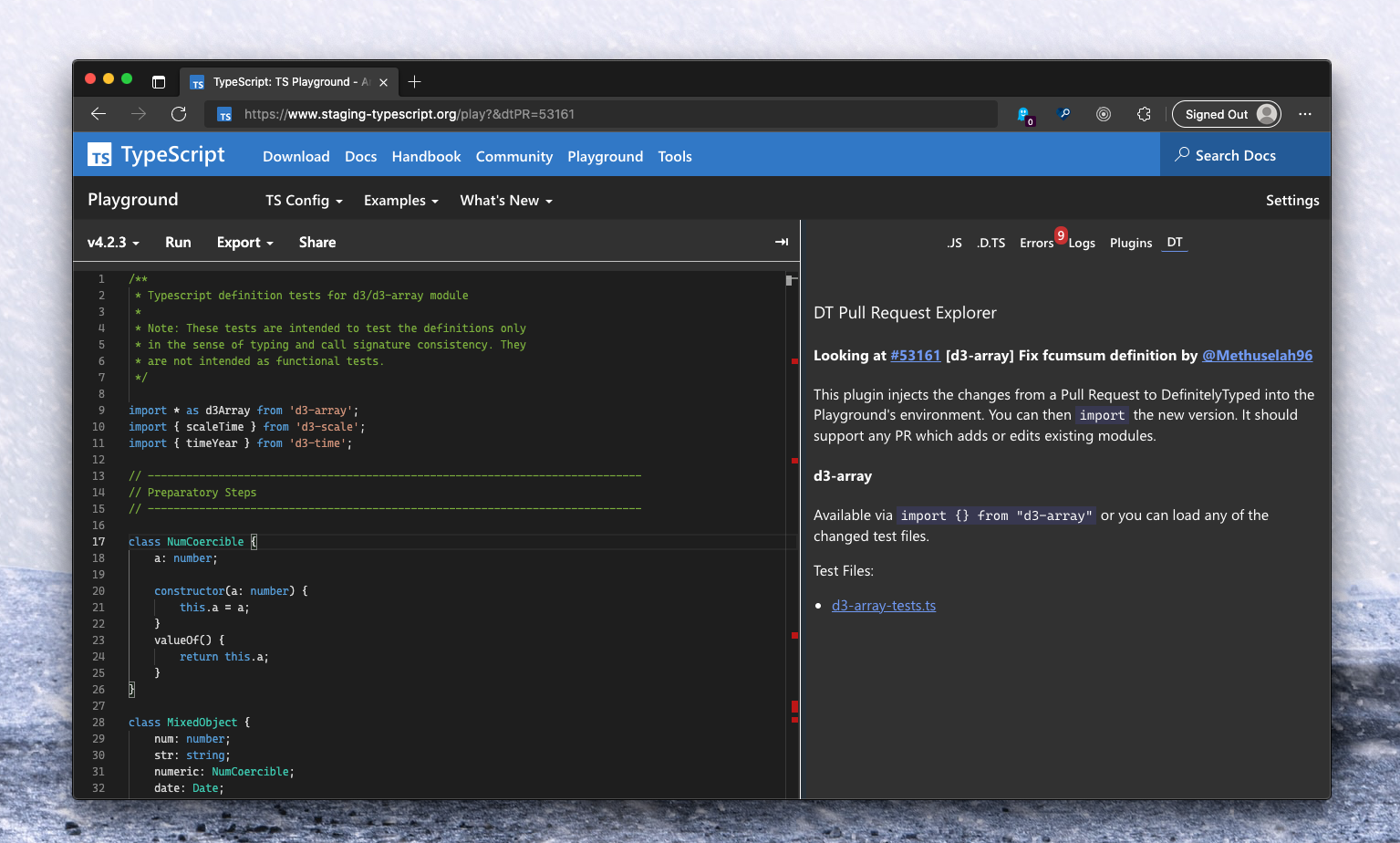The height and width of the screenshot is (843, 1400).
Task: Click the Signed Out profile button
Action: coord(1227,114)
